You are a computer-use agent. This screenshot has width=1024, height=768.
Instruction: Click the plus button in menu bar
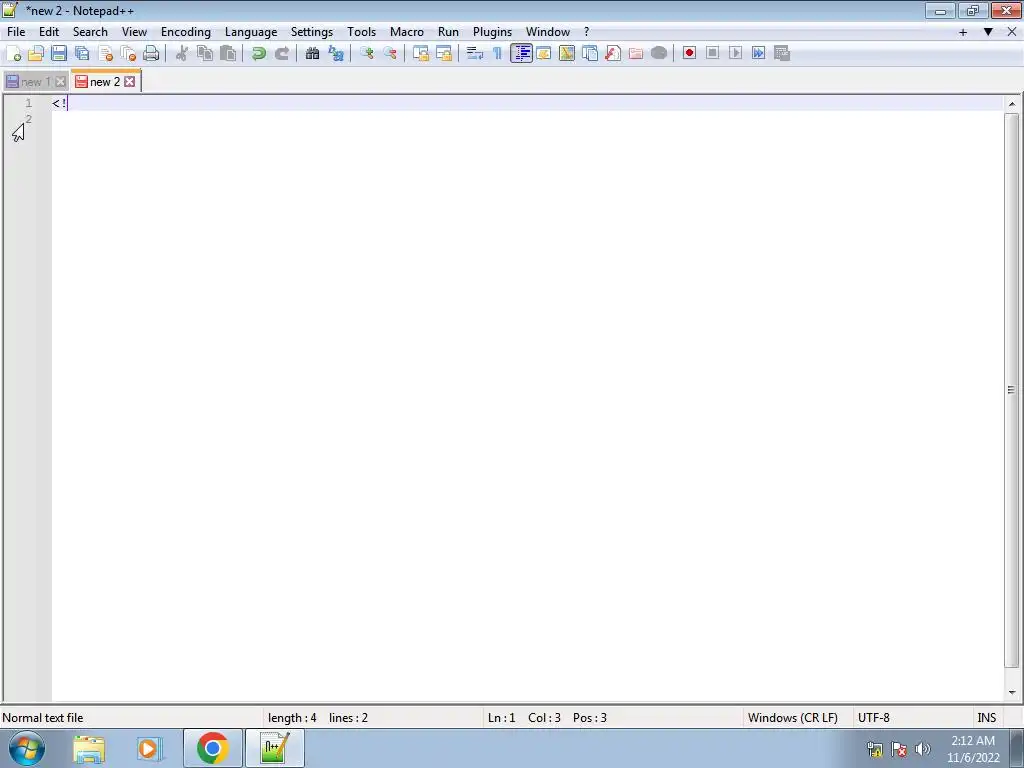[963, 32]
